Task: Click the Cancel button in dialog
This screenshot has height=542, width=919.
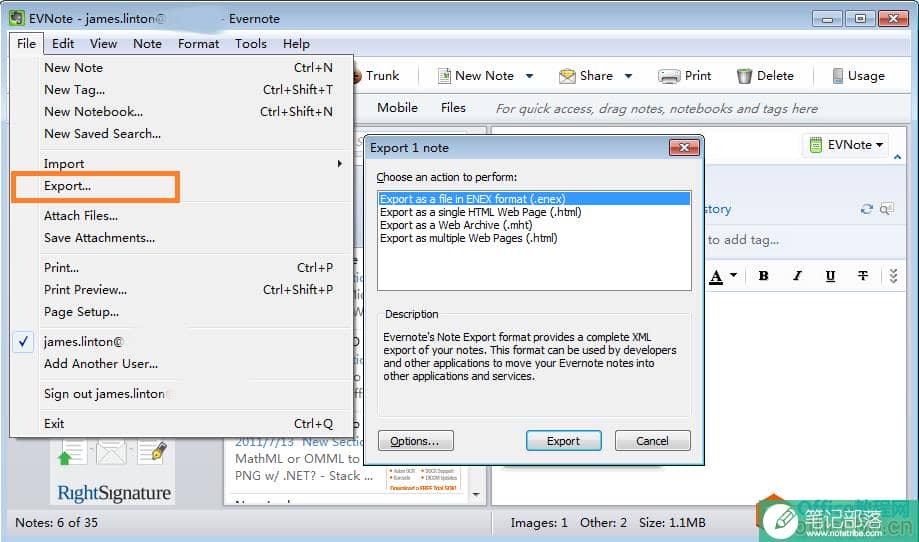Action: click(652, 441)
